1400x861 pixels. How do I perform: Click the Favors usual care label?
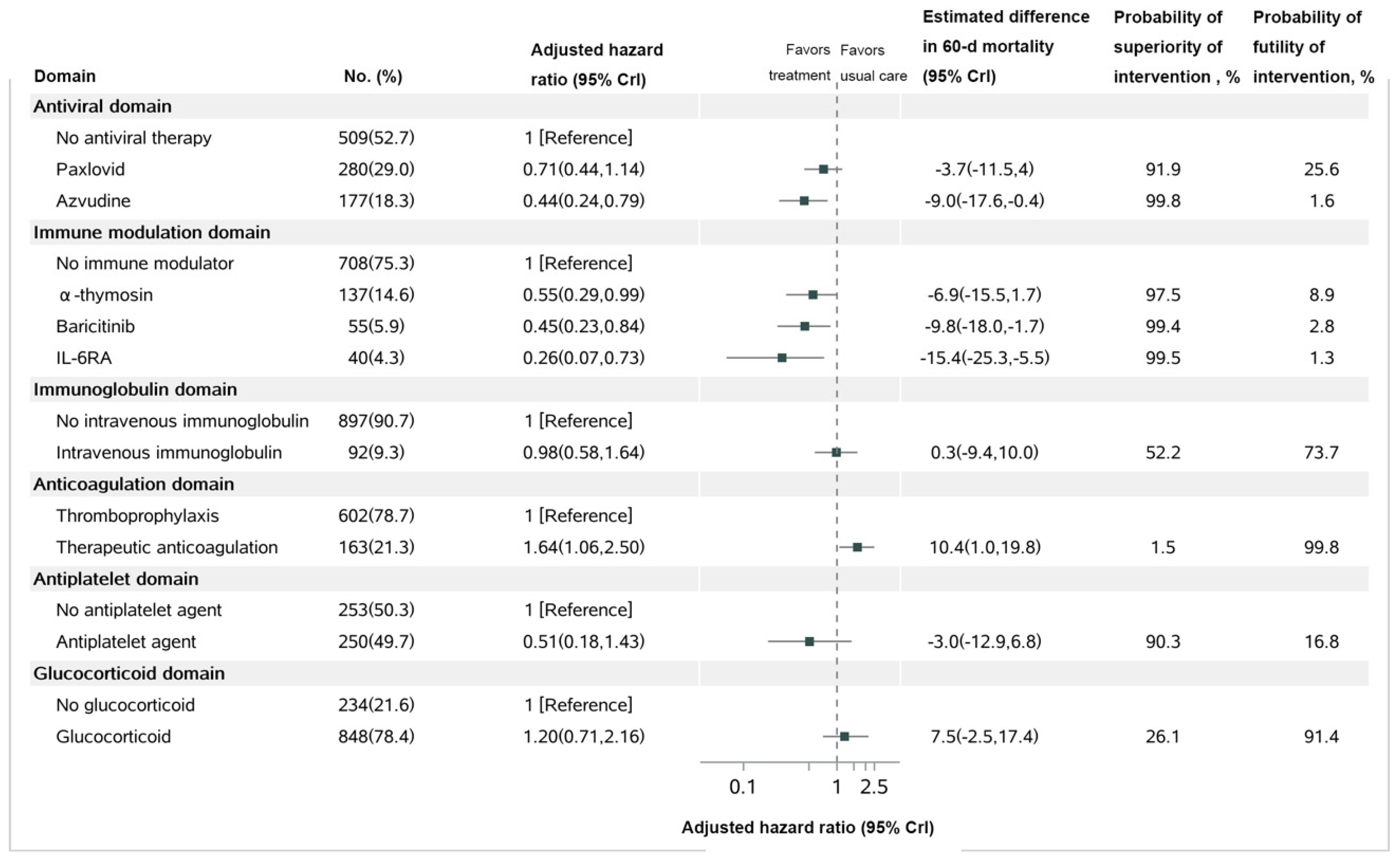[x=872, y=63]
